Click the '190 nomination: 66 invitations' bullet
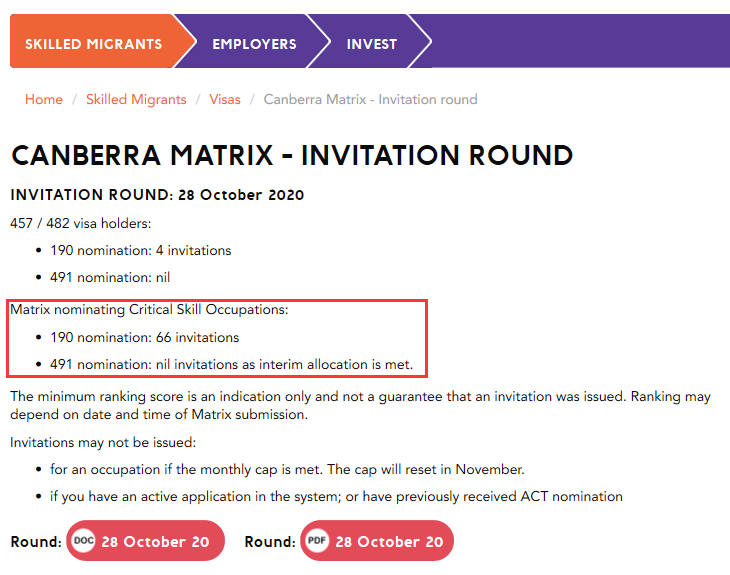Screen dimensions: 730x575 [145, 337]
